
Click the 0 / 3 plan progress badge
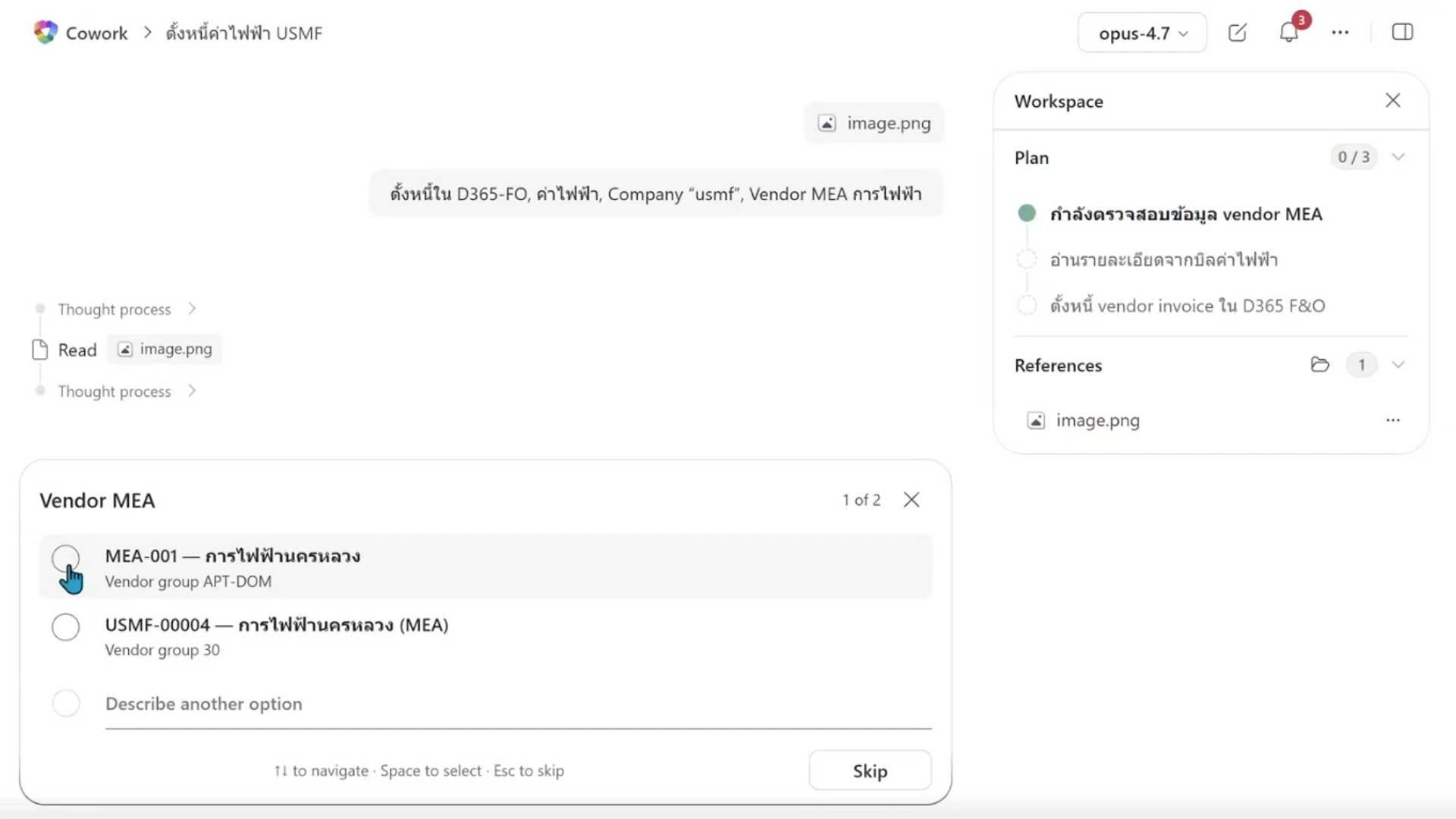pyautogui.click(x=1354, y=157)
